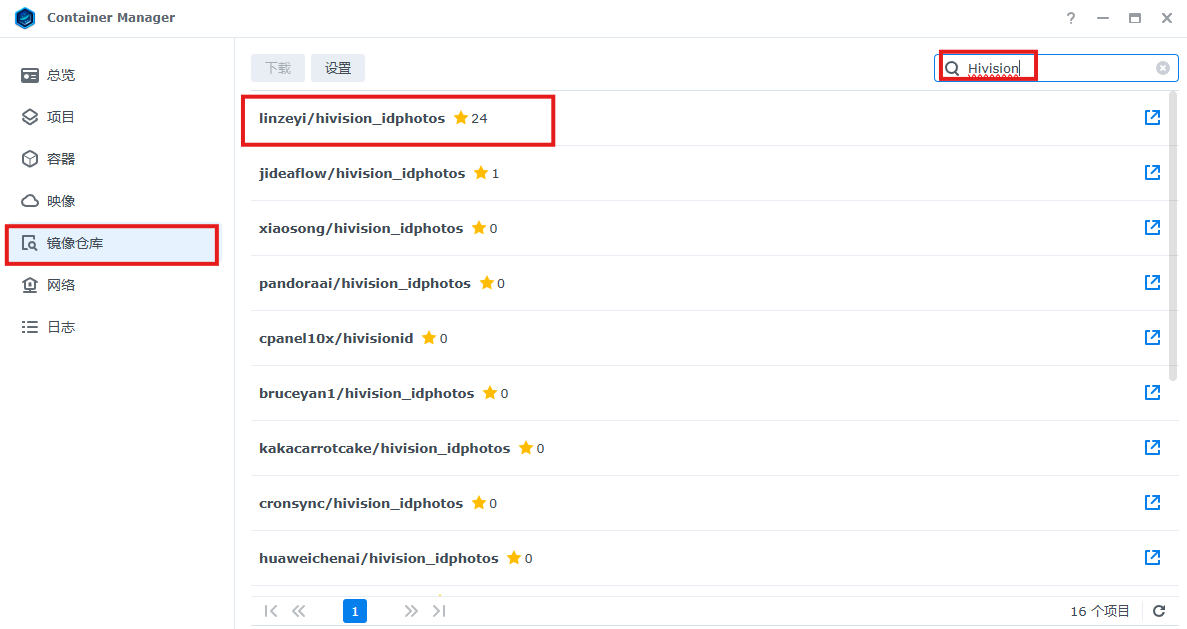Click the refresh icon in footer
1187x629 pixels.
[1159, 611]
